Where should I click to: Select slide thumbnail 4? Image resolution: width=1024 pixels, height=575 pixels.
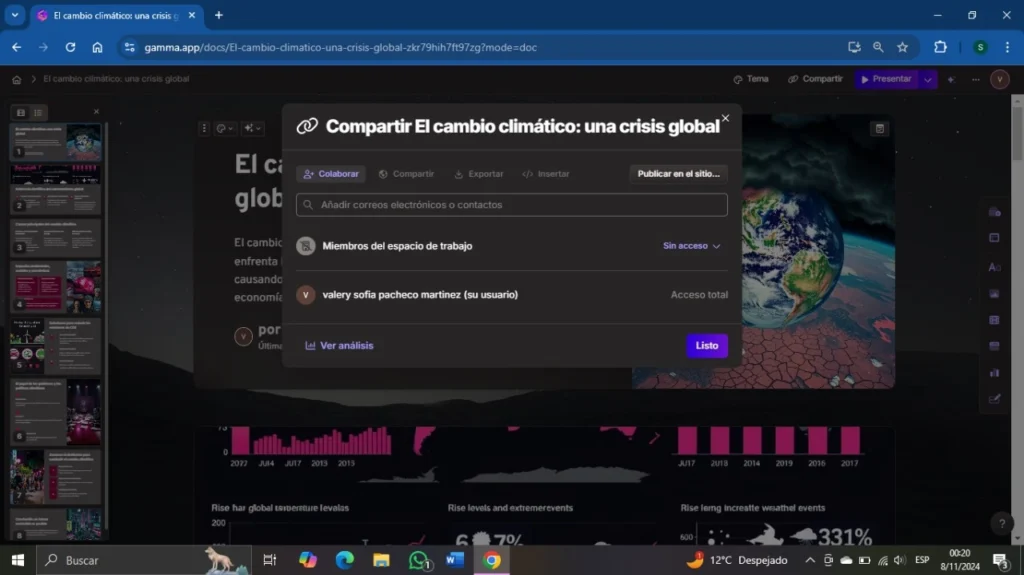pyautogui.click(x=56, y=286)
